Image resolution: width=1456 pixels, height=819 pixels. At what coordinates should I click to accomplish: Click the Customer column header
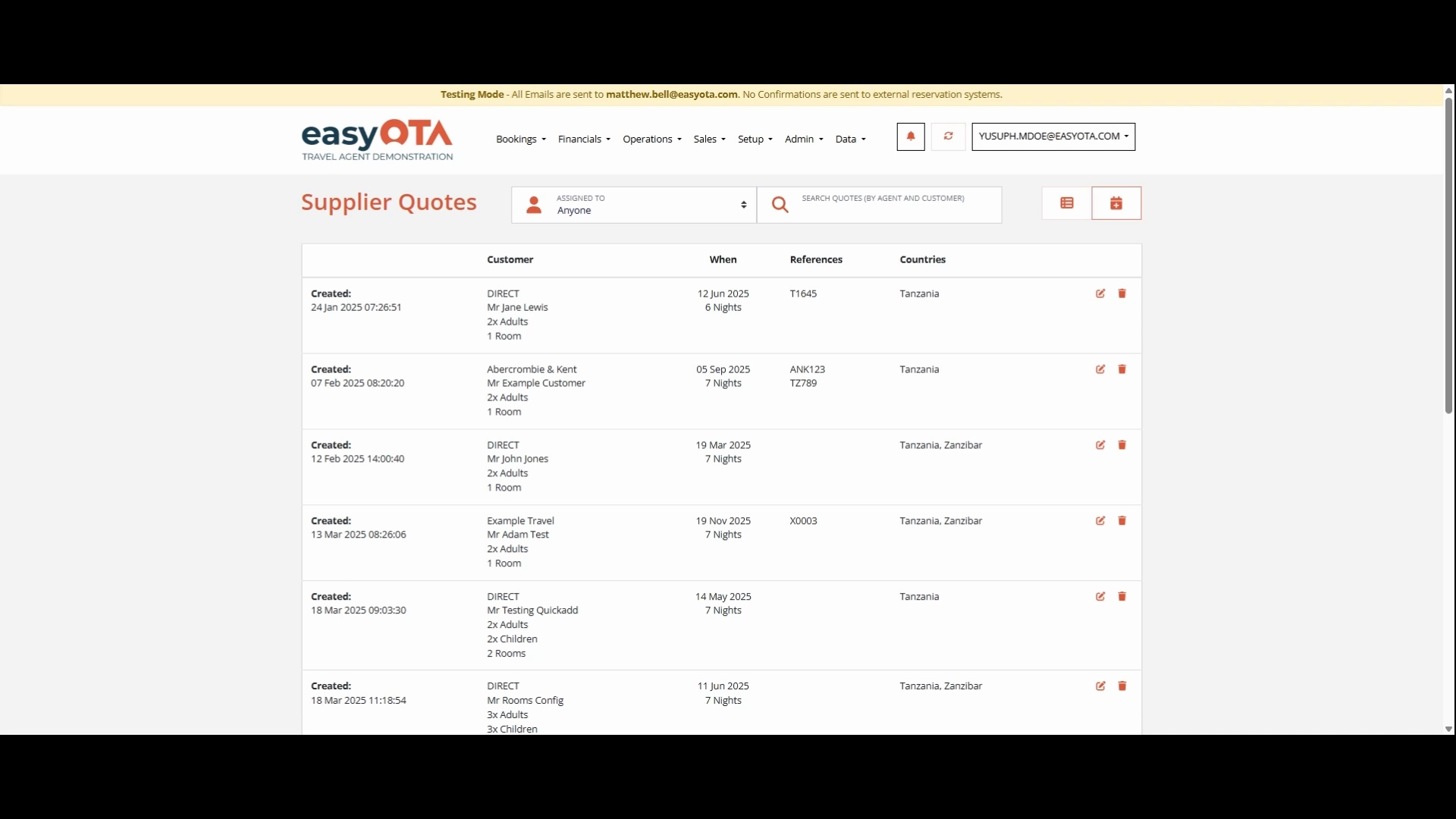click(x=510, y=259)
